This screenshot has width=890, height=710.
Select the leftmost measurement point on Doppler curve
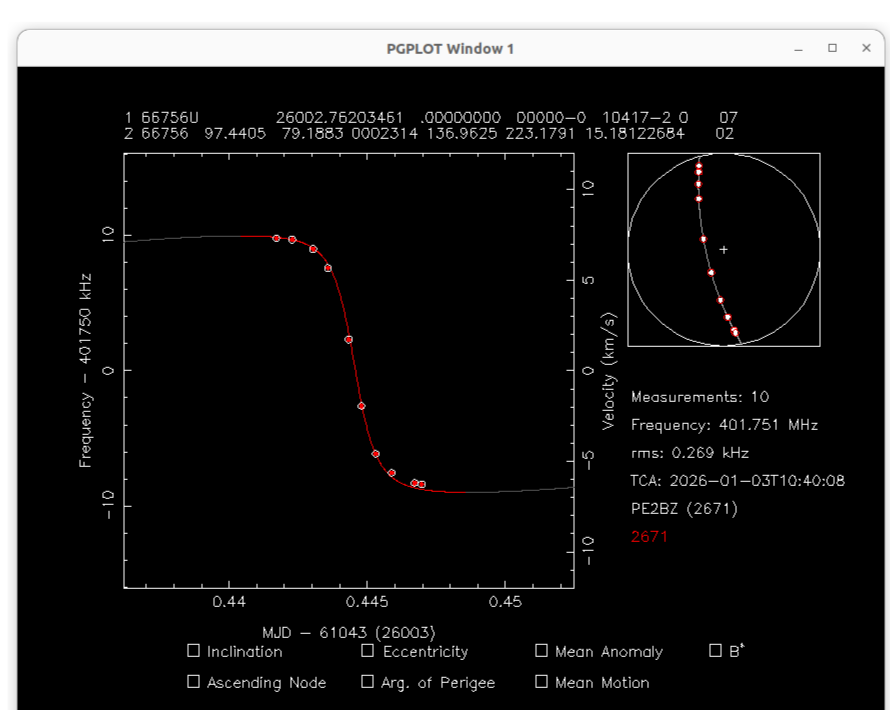tap(277, 238)
